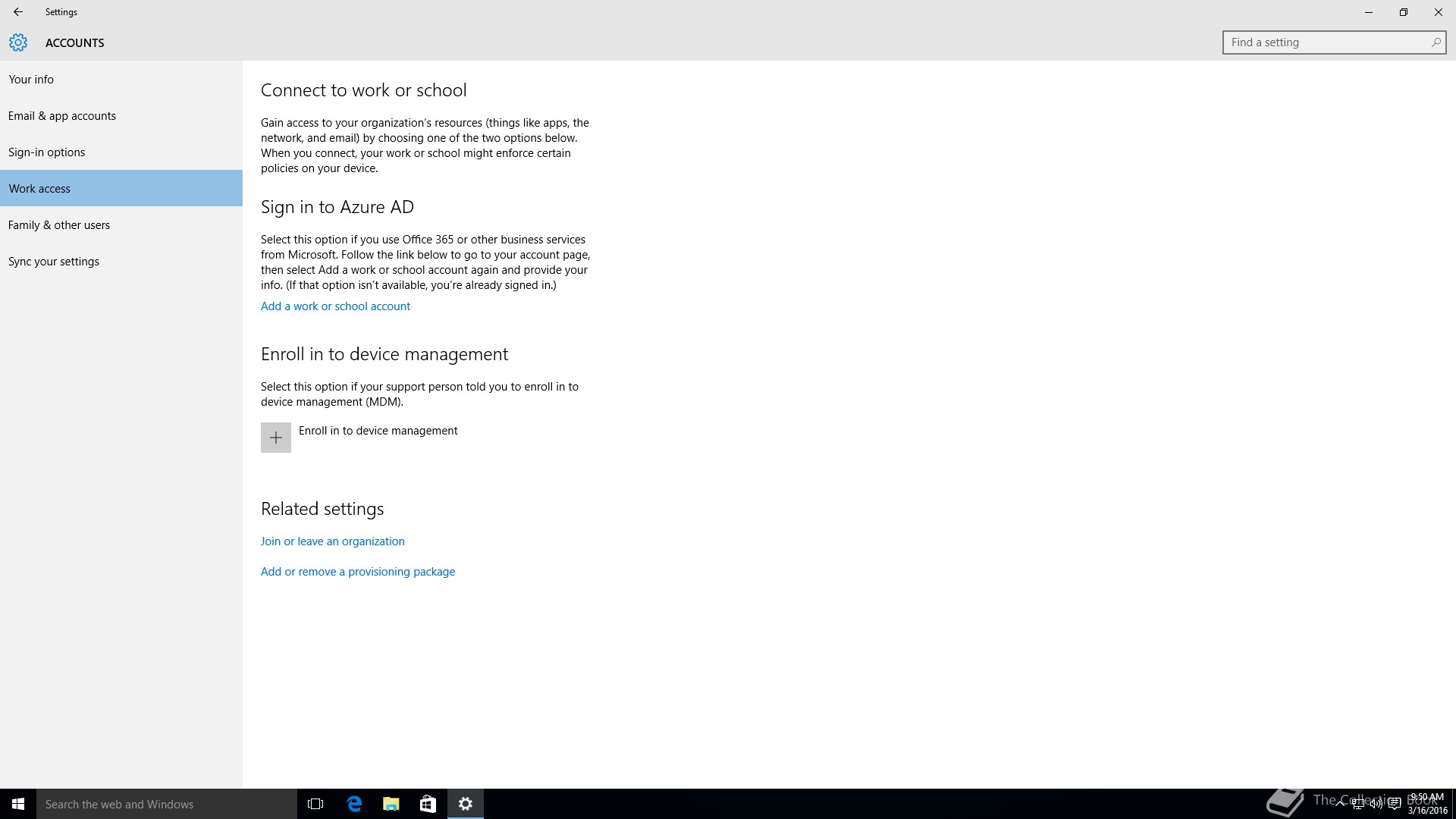Open File Explorer from taskbar
1456x819 pixels.
tap(391, 804)
